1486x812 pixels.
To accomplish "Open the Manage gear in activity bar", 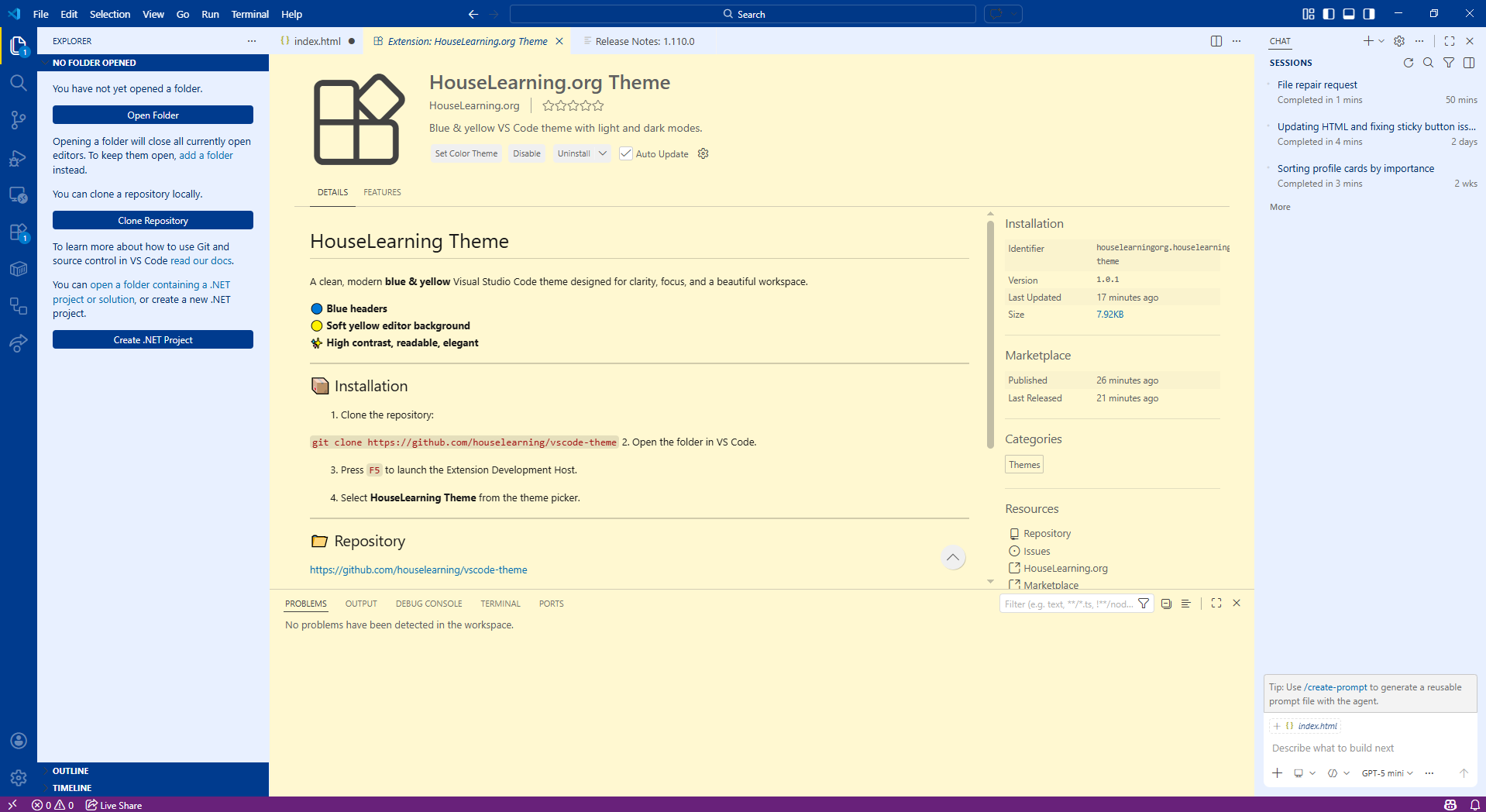I will tap(19, 777).
